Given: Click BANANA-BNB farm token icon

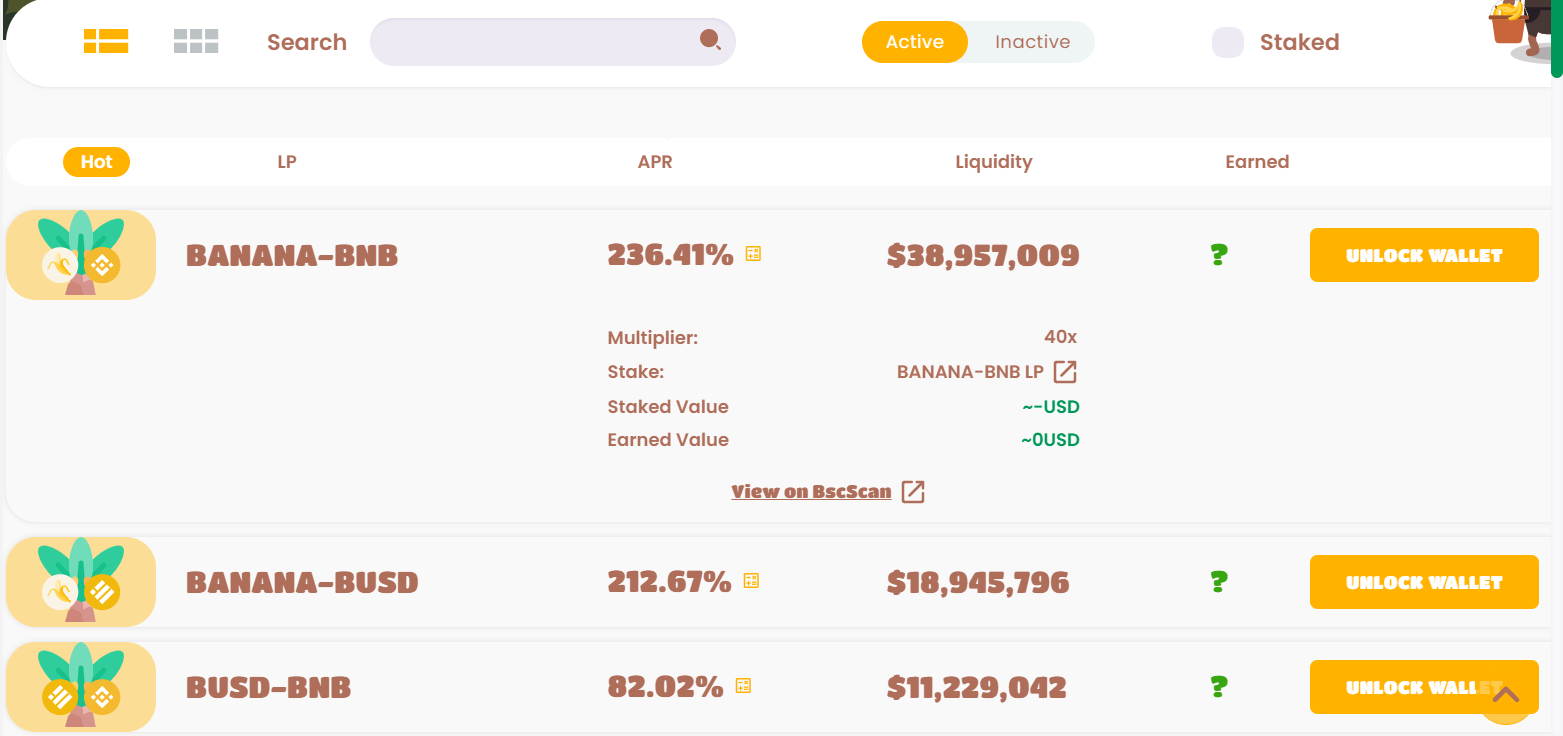Looking at the screenshot, I should click(x=81, y=254).
